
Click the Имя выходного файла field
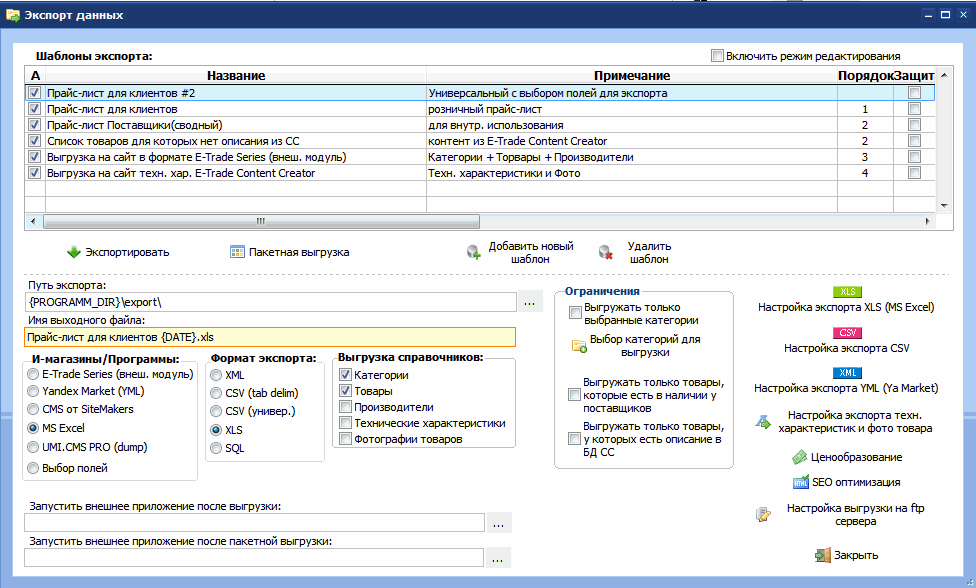(270, 337)
